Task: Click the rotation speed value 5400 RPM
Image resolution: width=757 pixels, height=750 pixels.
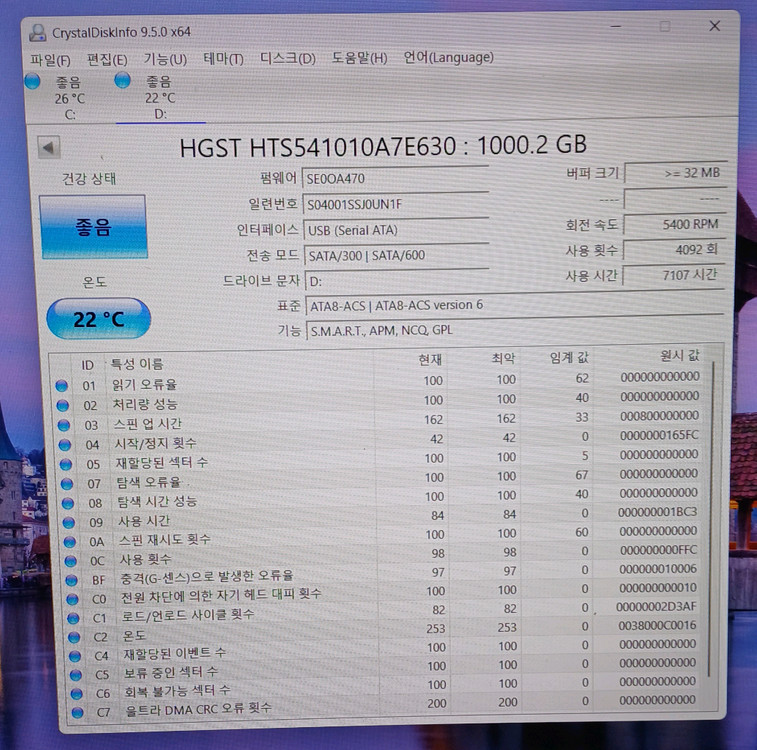Action: point(674,224)
